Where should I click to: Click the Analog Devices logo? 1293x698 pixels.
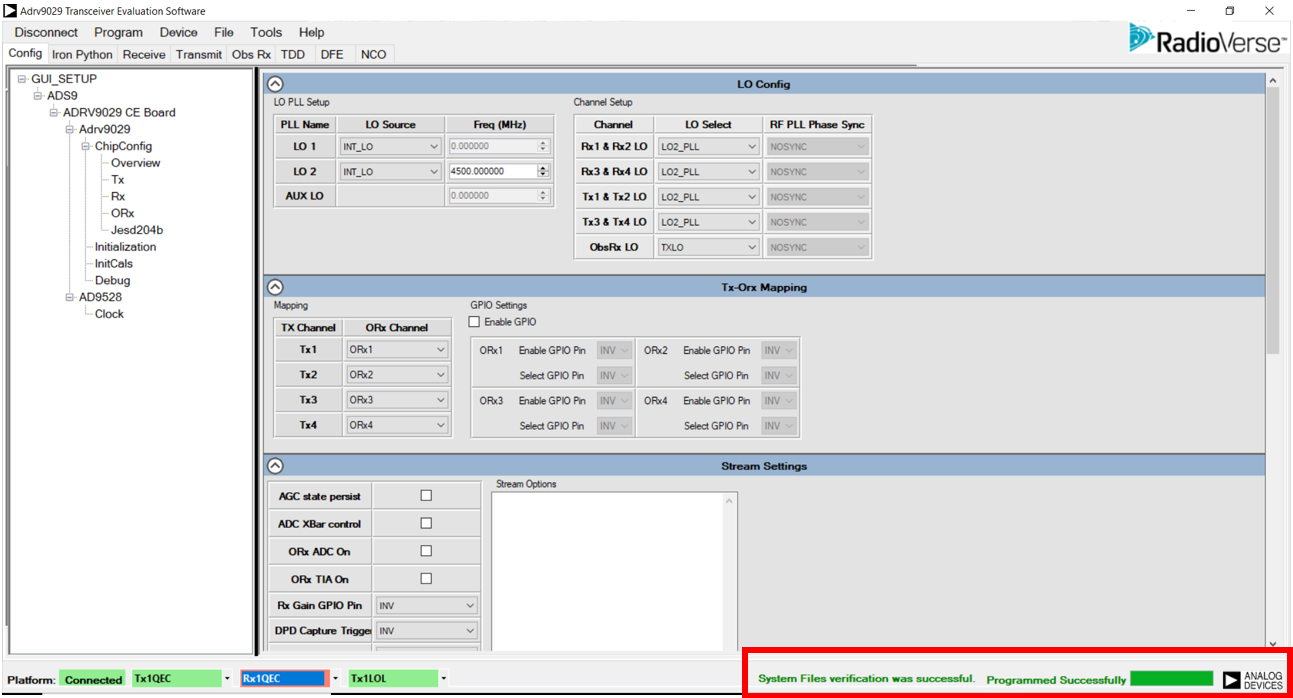tap(1253, 680)
